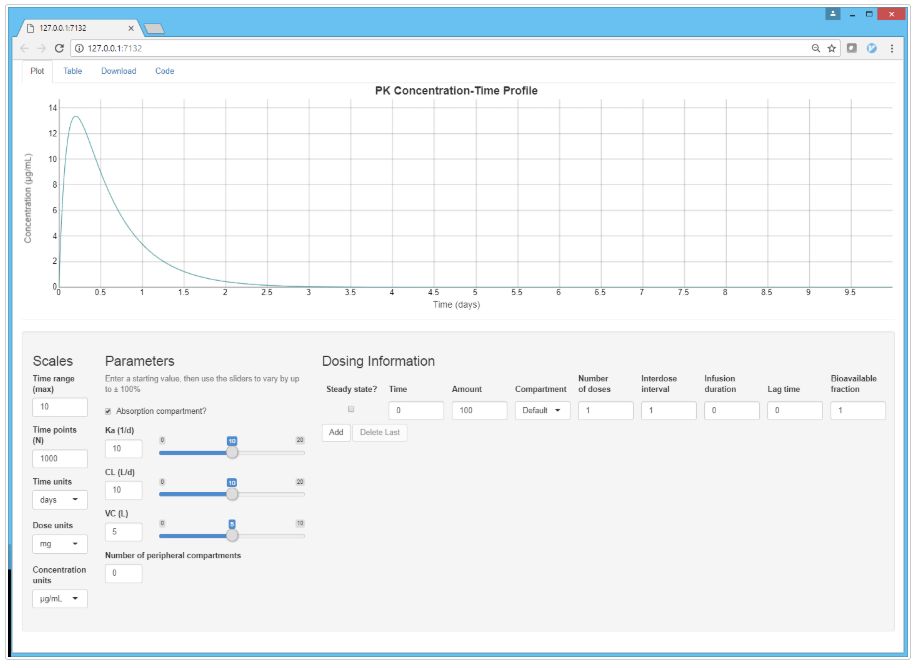Click the Time points (N) input field
This screenshot has width=919, height=668.
point(60,458)
